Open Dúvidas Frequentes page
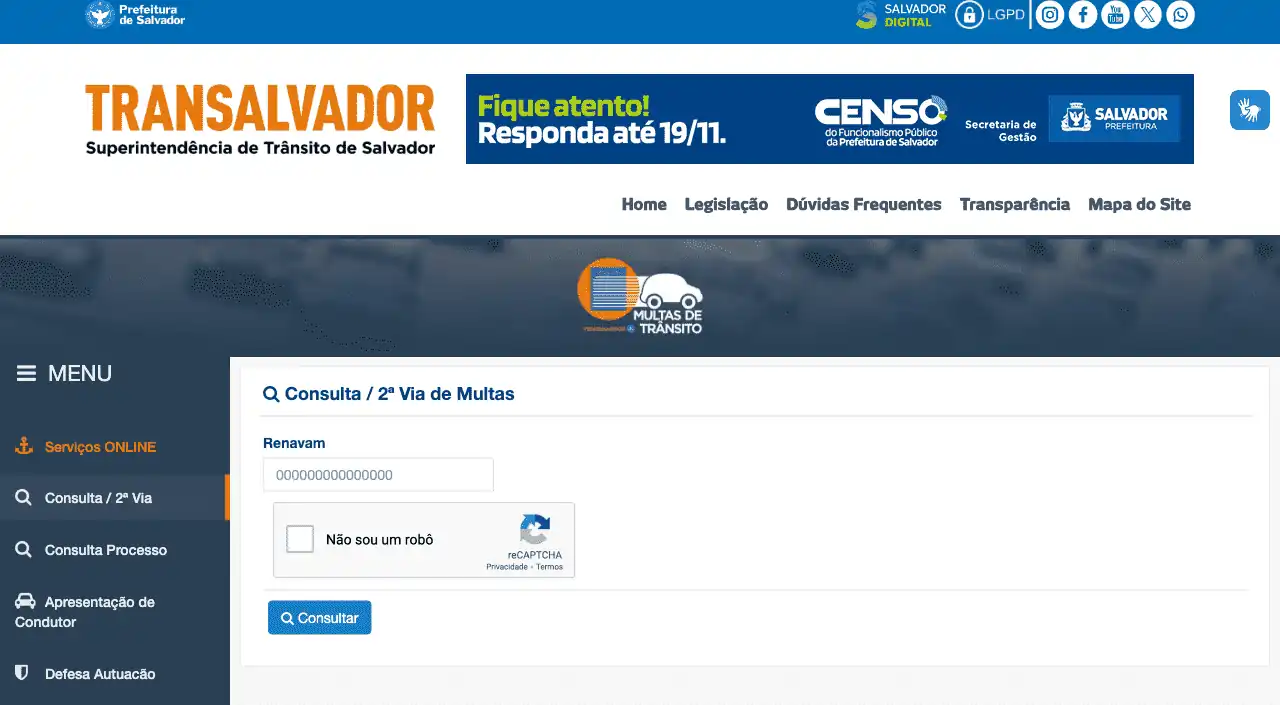 click(863, 204)
